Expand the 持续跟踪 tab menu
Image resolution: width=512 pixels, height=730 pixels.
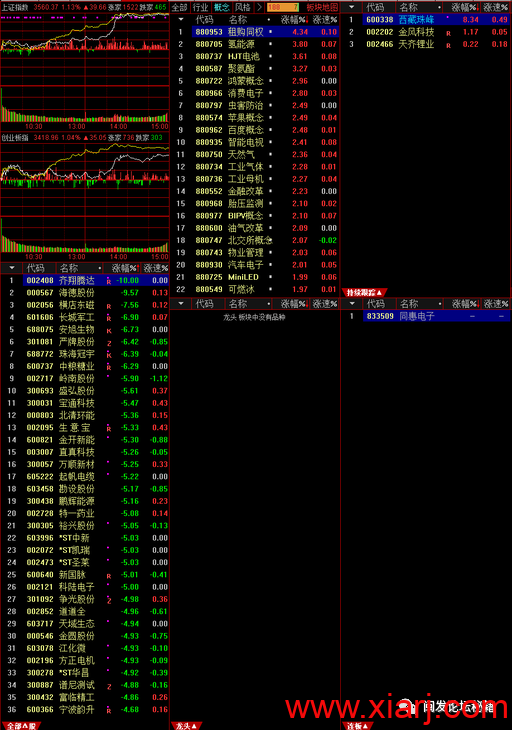[x=364, y=292]
